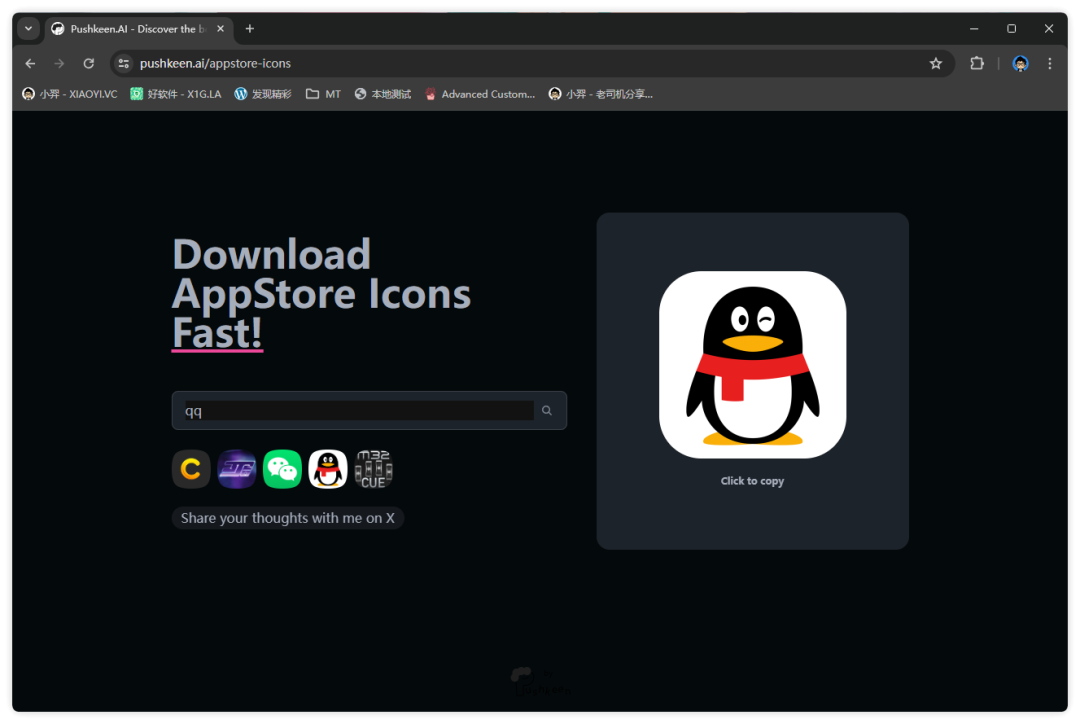Click the address bar URL pushkeen.ai/appstore-icons
This screenshot has width=1080, height=724.
(x=215, y=63)
